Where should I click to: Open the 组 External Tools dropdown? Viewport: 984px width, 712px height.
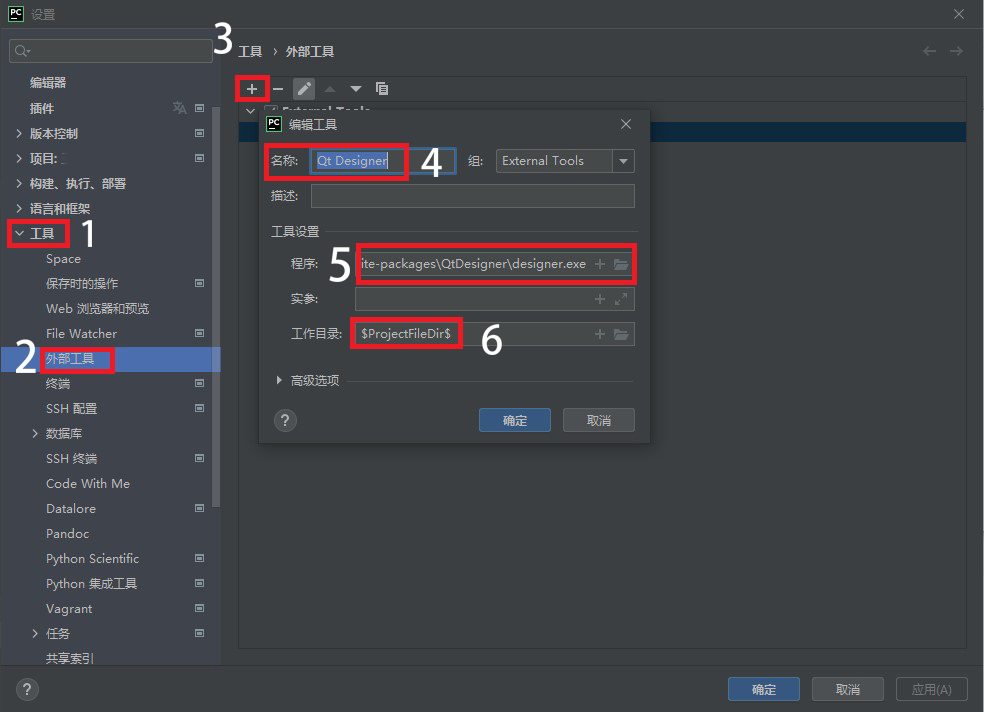click(x=623, y=161)
